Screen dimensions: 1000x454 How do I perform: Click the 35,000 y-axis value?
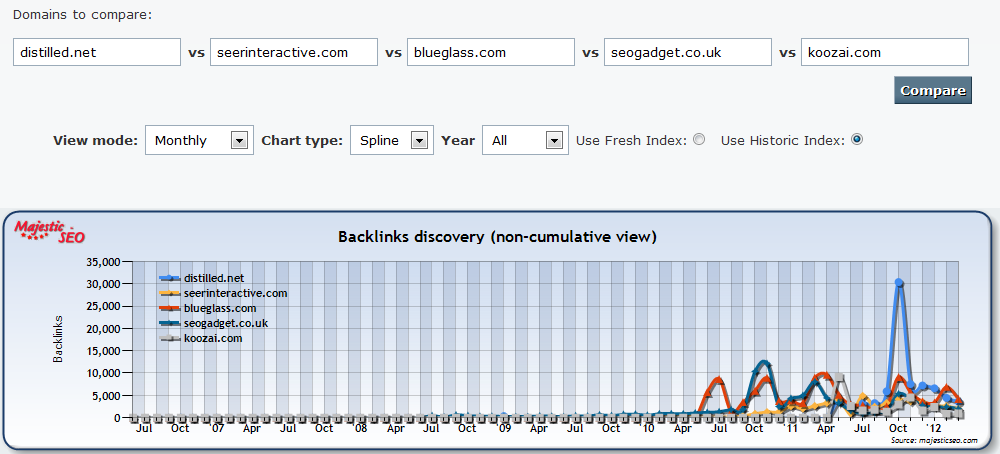[103, 261]
